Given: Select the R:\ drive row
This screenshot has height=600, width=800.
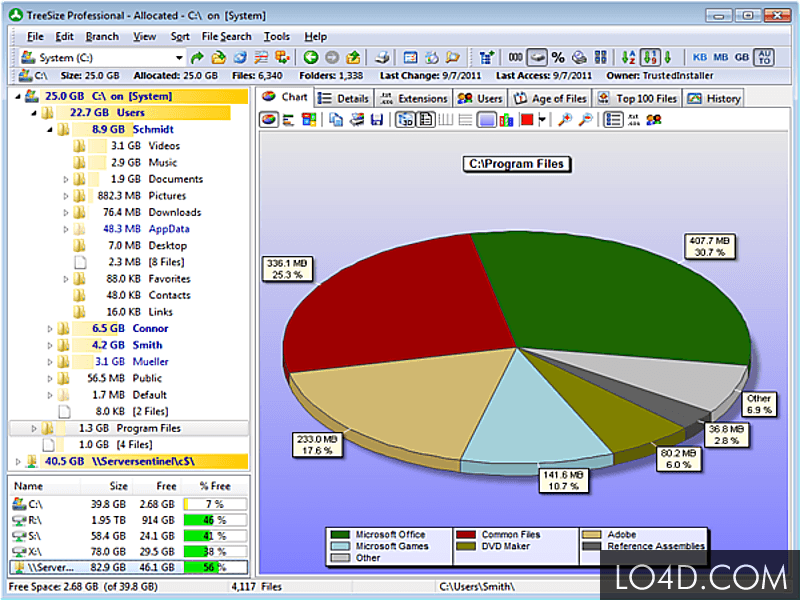Looking at the screenshot, I should pyautogui.click(x=129, y=520).
